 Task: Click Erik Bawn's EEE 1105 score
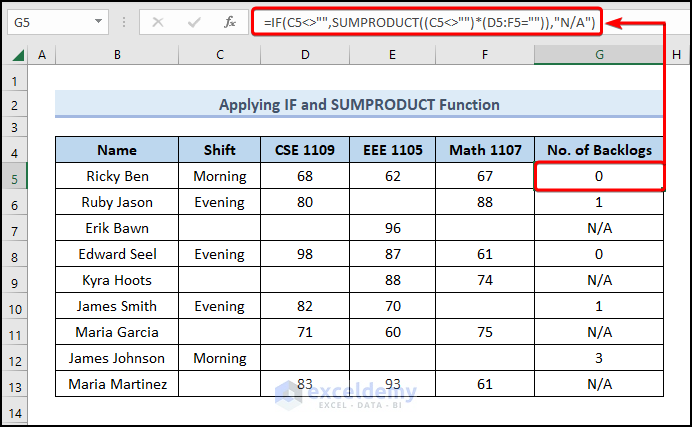(x=393, y=228)
